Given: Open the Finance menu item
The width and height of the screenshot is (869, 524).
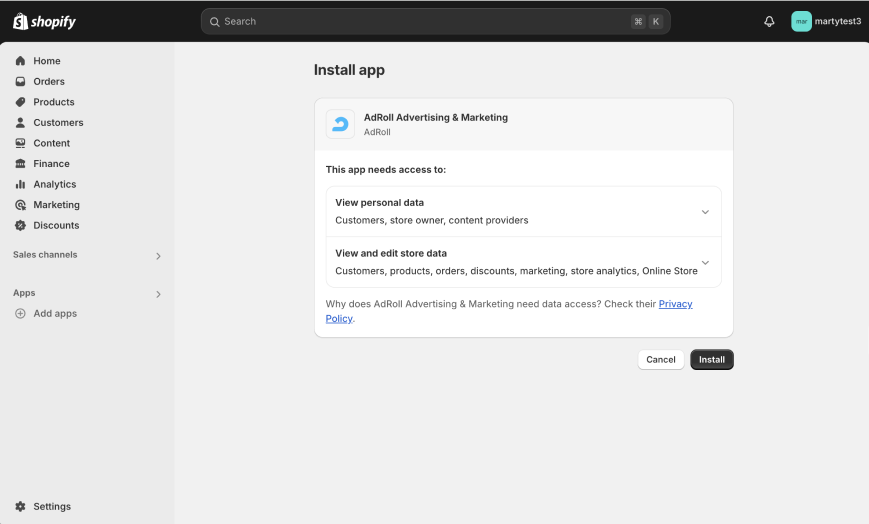Looking at the screenshot, I should 51,164.
